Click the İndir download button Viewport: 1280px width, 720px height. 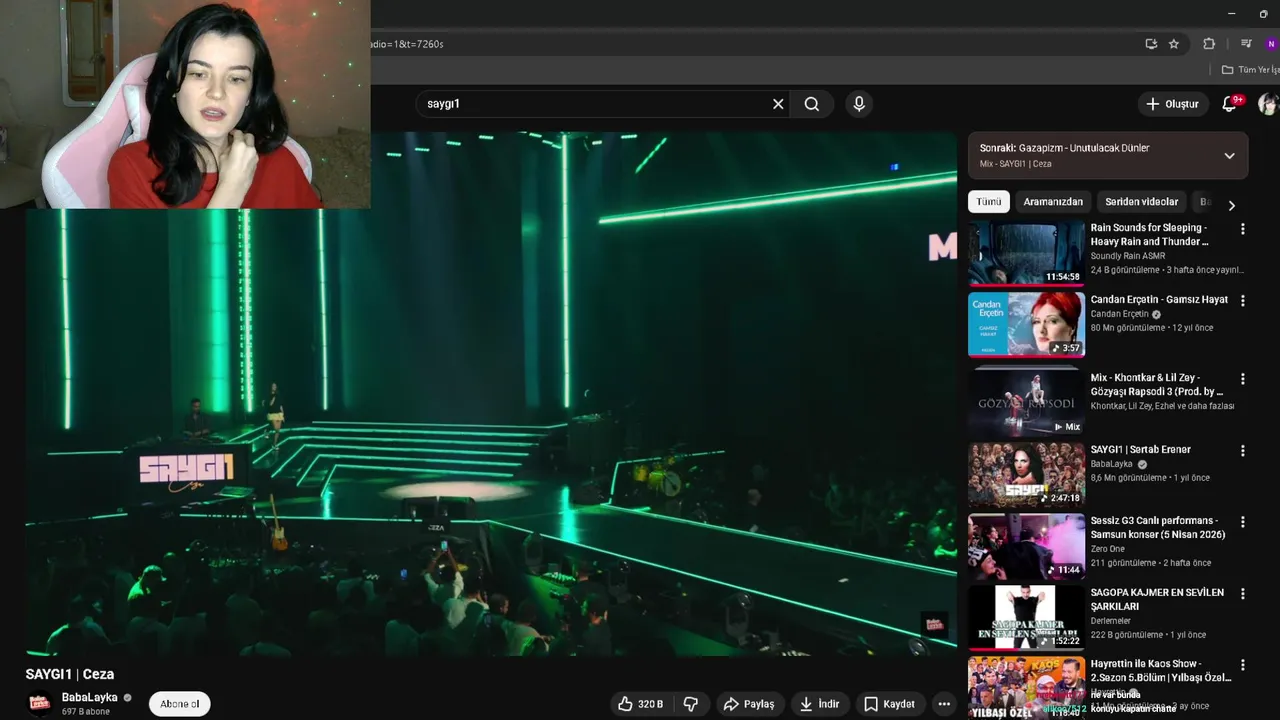click(819, 704)
